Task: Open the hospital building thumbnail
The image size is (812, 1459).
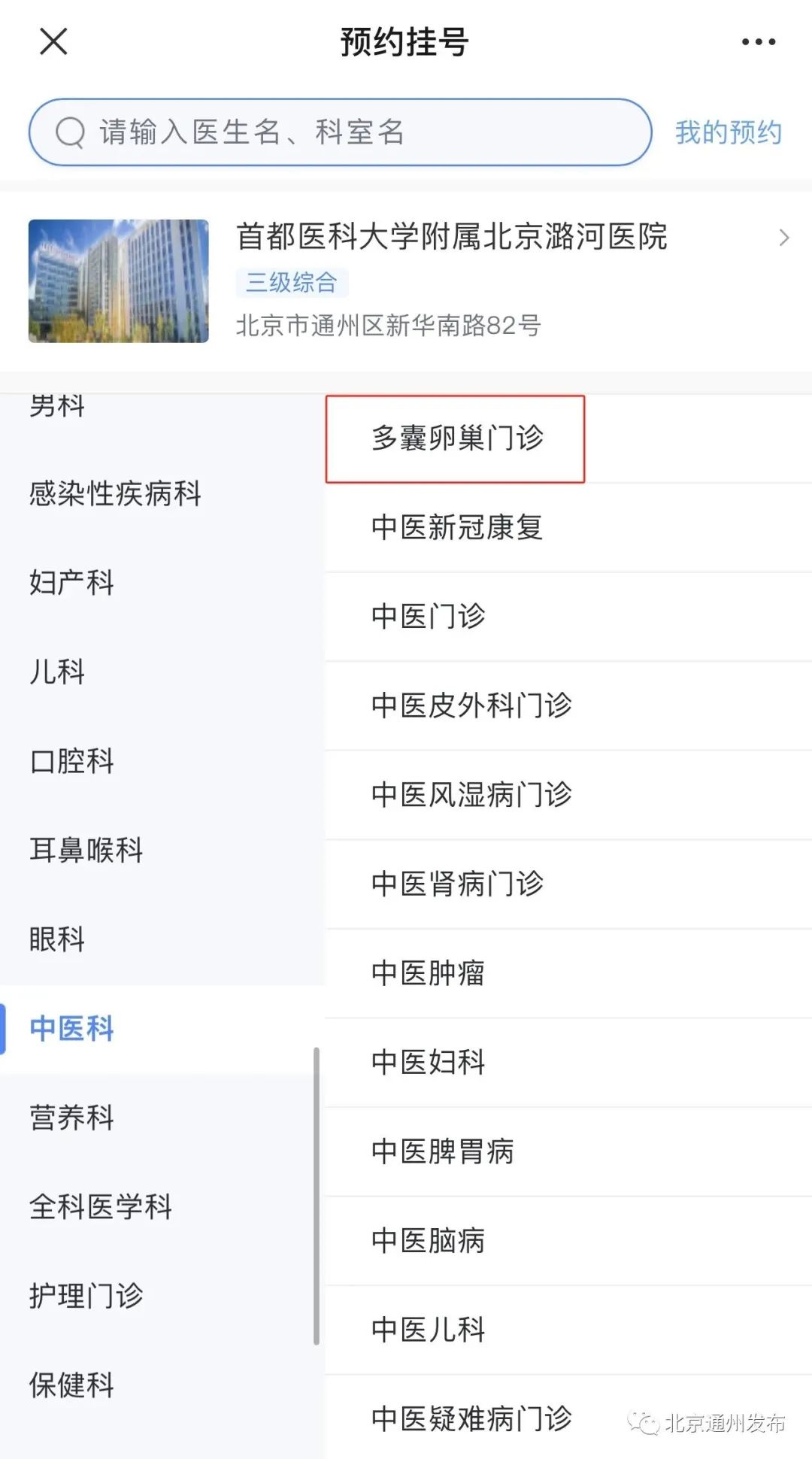Action: pyautogui.click(x=119, y=281)
